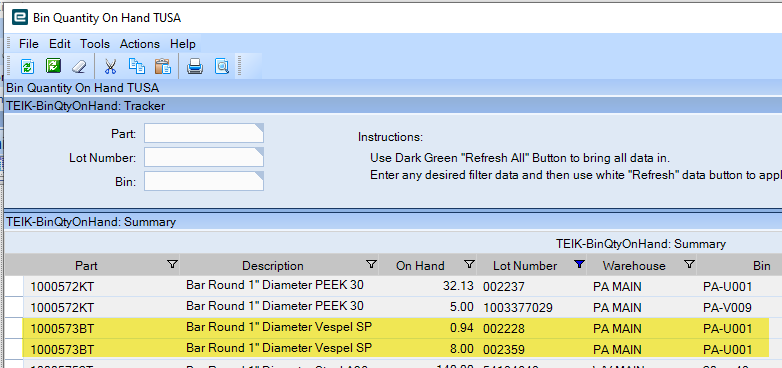This screenshot has width=782, height=368.
Task: Sort by the Lot Number column header
Action: (x=525, y=266)
